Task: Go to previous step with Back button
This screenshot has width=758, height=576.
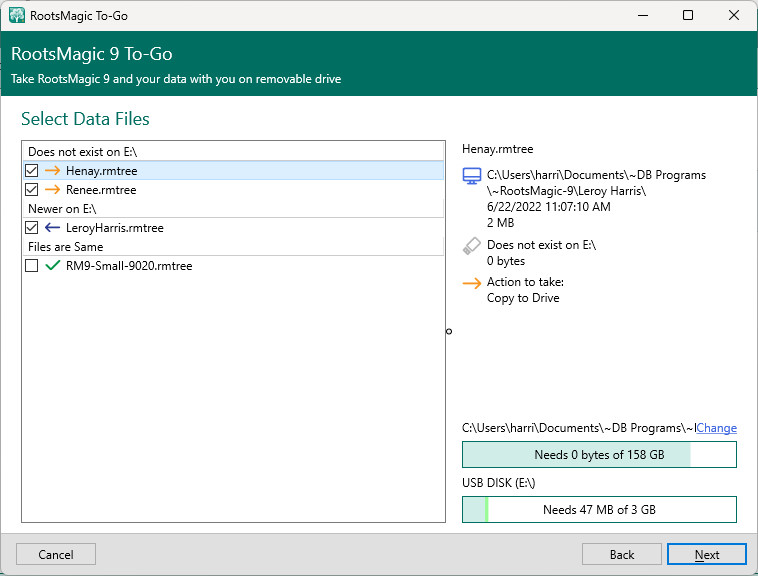Action: tap(621, 554)
